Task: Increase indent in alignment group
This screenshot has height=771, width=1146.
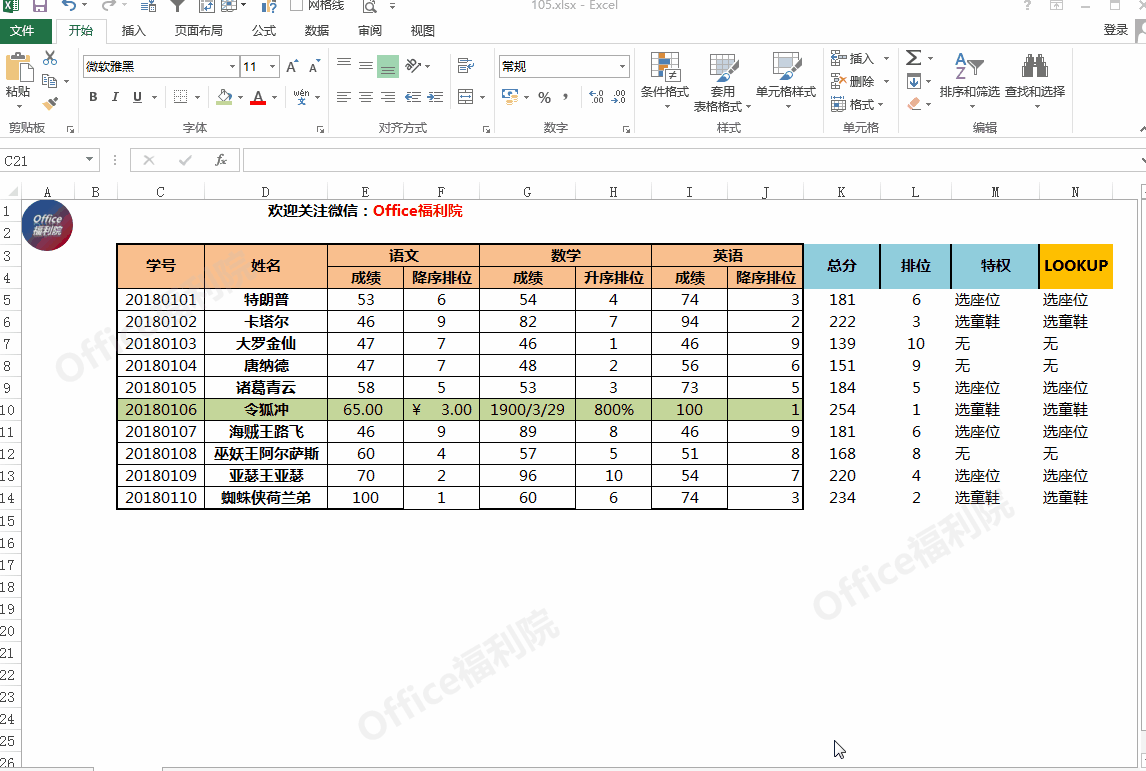Action: [x=436, y=96]
